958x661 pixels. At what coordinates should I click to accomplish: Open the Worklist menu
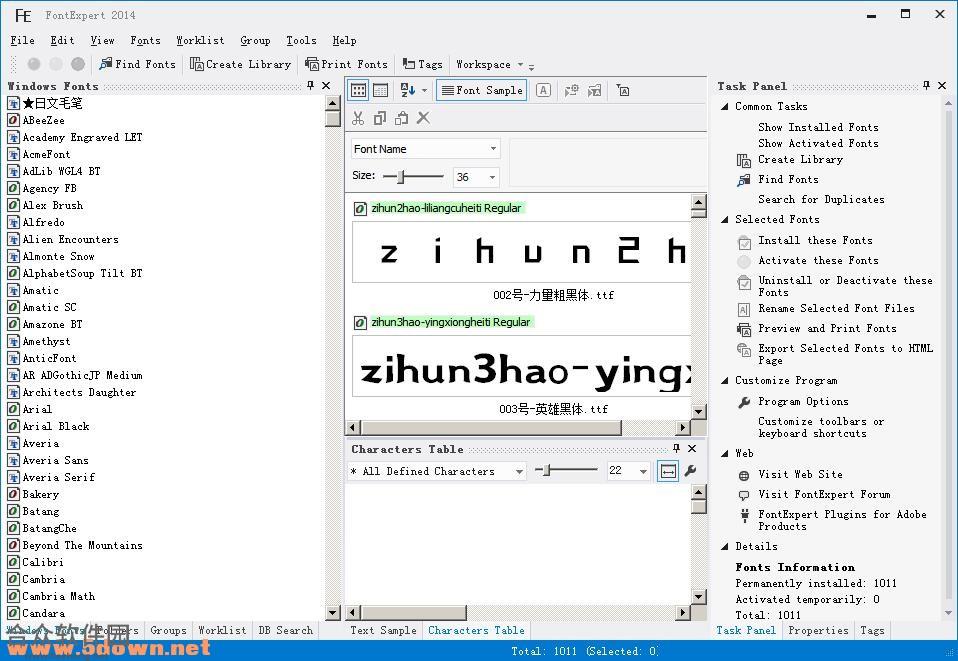click(200, 40)
